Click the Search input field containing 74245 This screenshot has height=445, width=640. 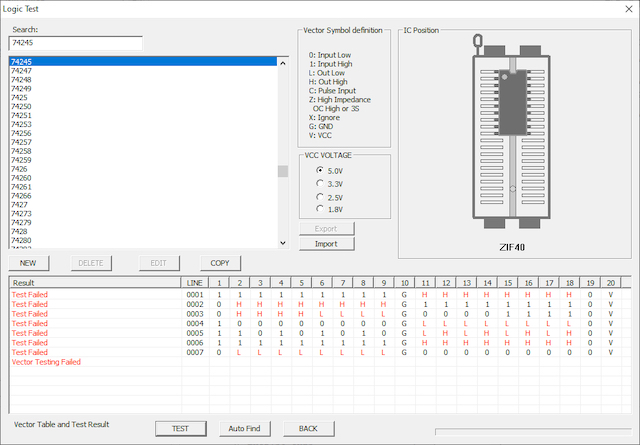tap(76, 43)
